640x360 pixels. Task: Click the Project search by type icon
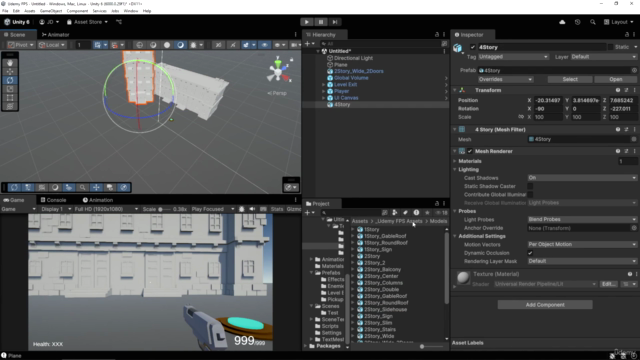(394, 213)
